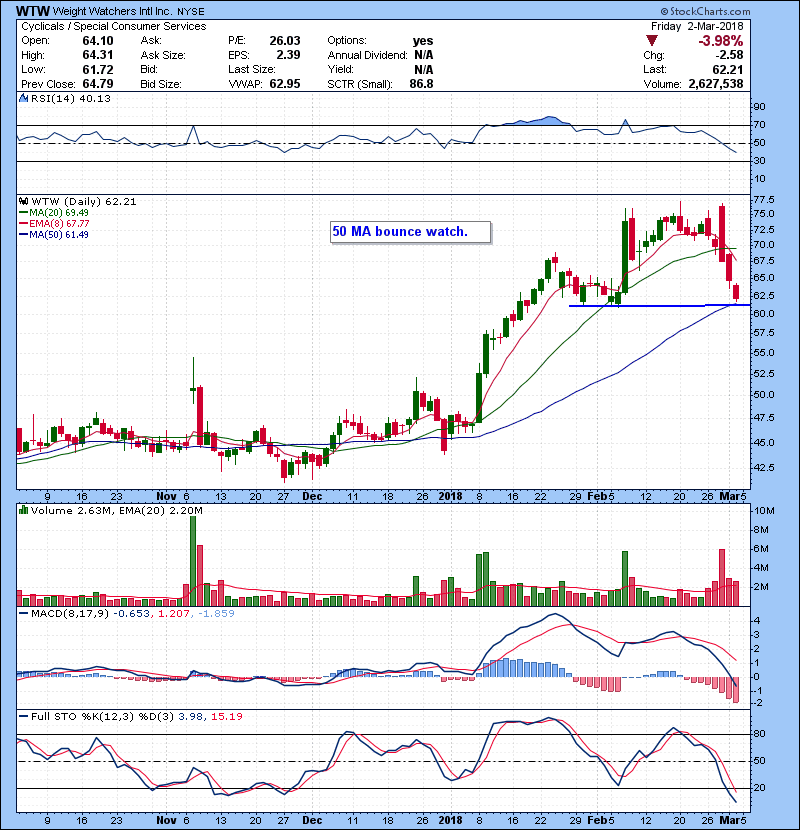
Task: Click the EPS value 2.39
Action: point(288,55)
